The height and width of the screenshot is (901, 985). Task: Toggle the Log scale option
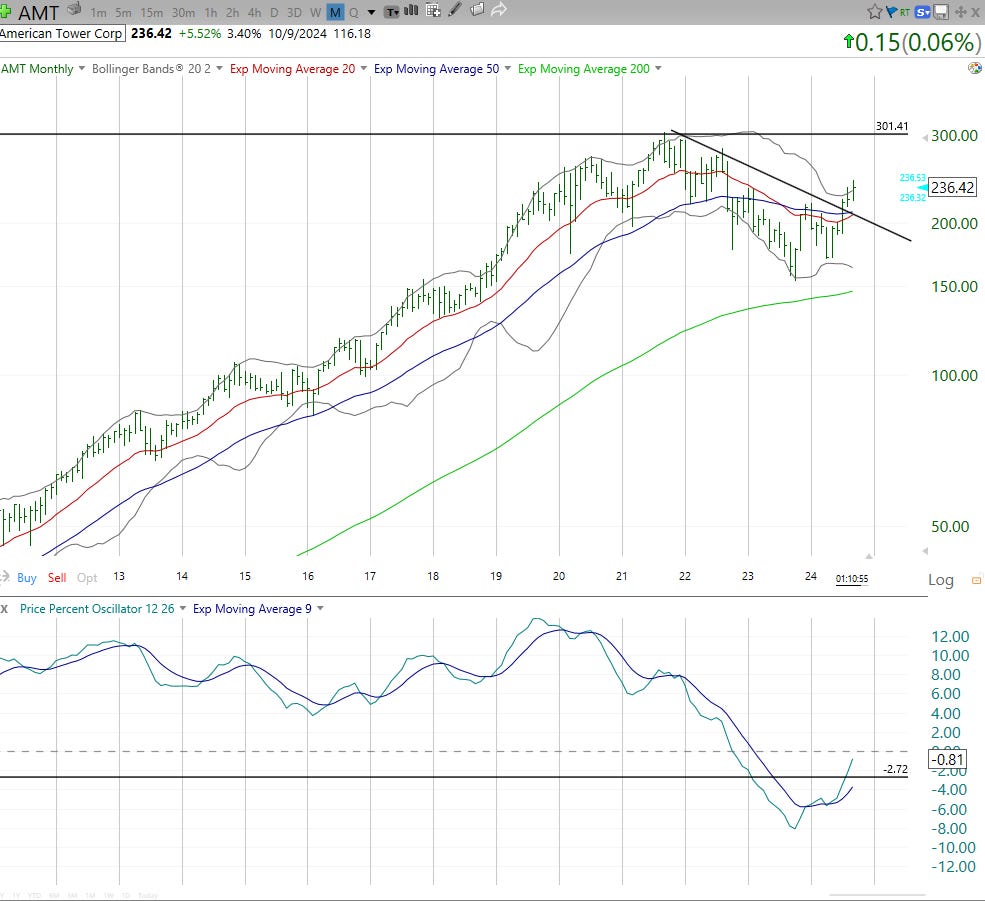[x=940, y=580]
